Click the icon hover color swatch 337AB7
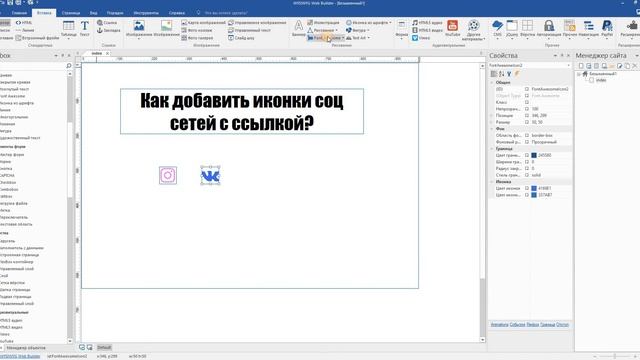The width and height of the screenshot is (640, 360). (x=534, y=195)
